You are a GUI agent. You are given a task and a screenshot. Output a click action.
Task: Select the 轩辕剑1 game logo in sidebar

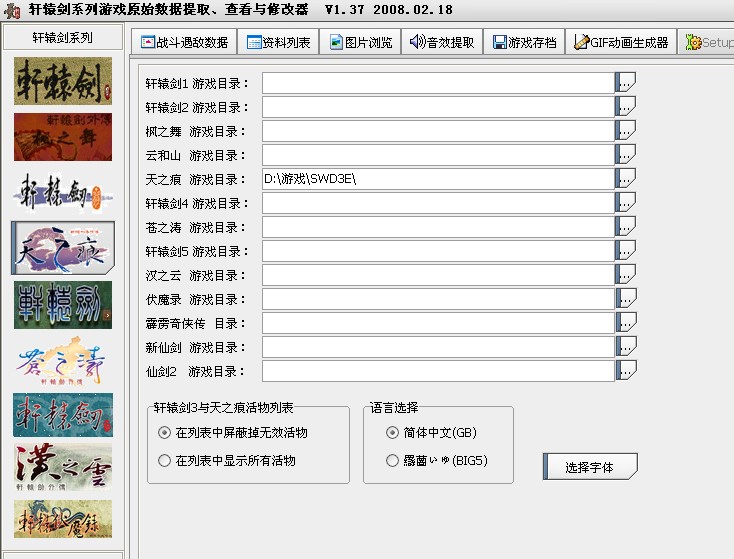point(63,81)
